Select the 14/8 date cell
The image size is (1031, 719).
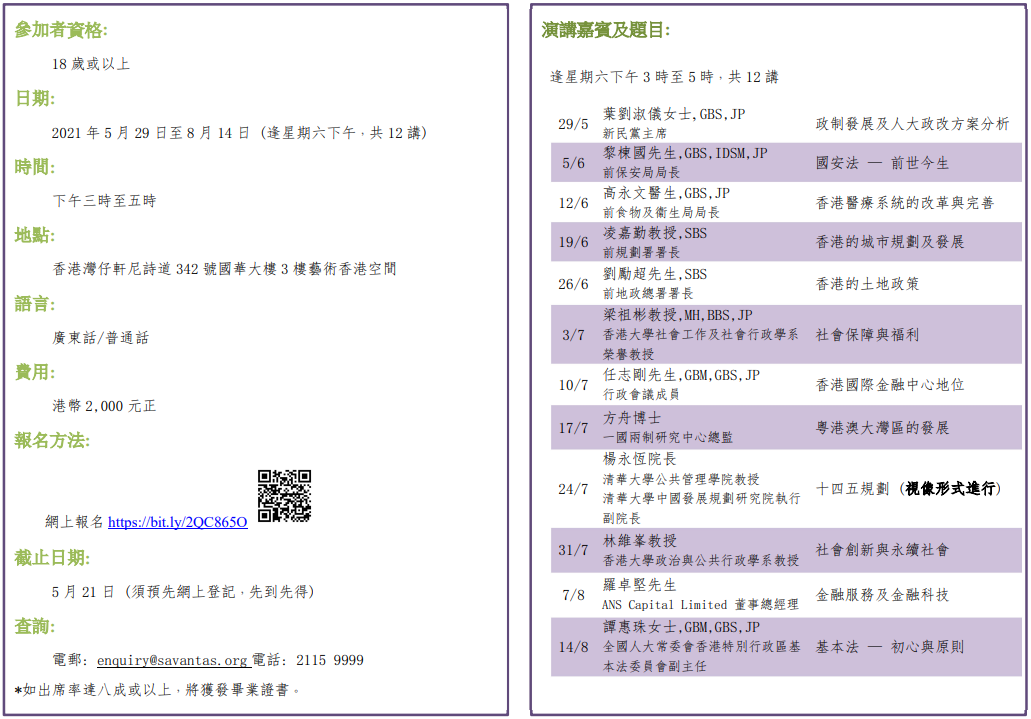pos(573,646)
